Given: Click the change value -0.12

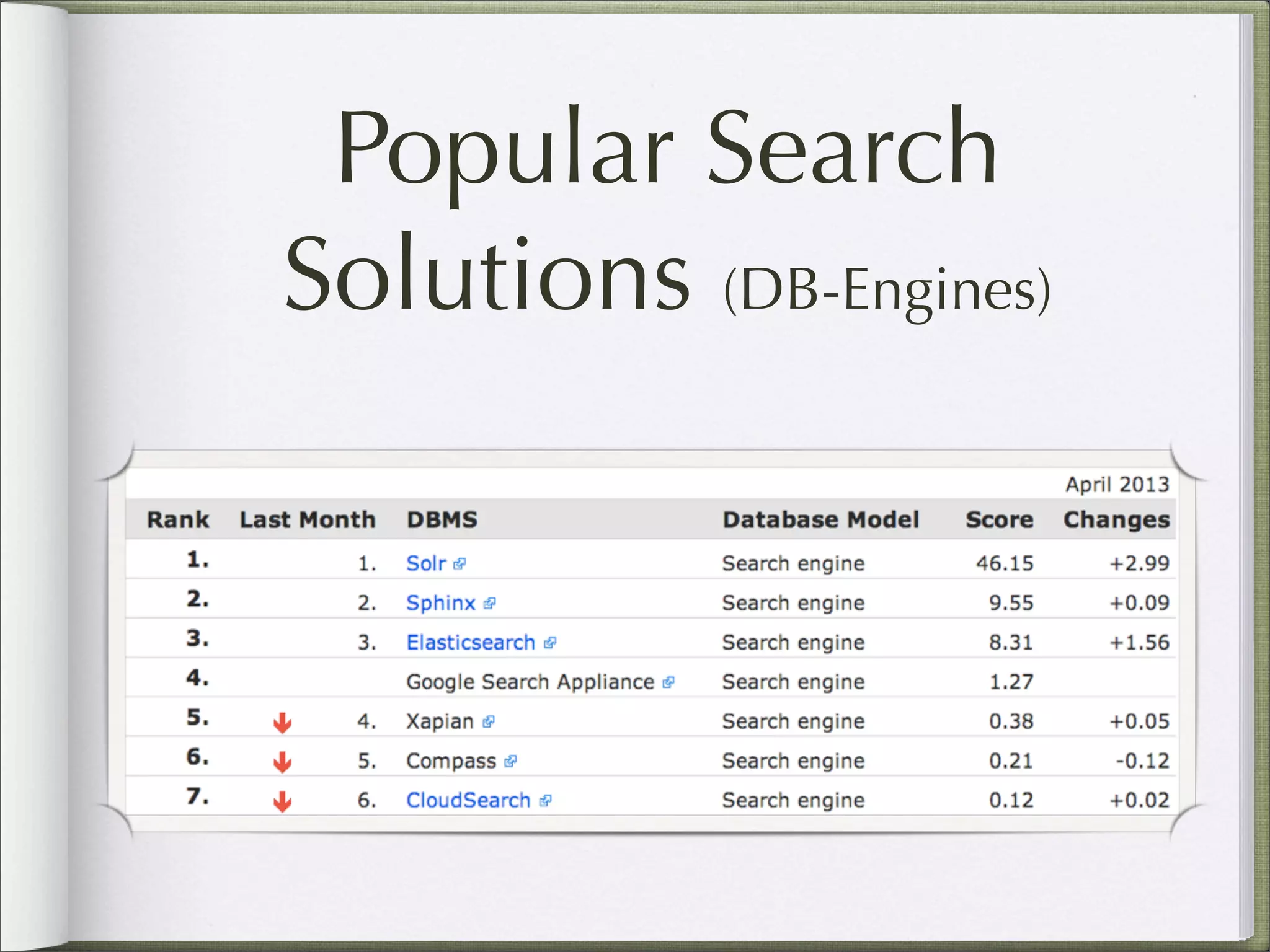Looking at the screenshot, I should (x=1143, y=761).
